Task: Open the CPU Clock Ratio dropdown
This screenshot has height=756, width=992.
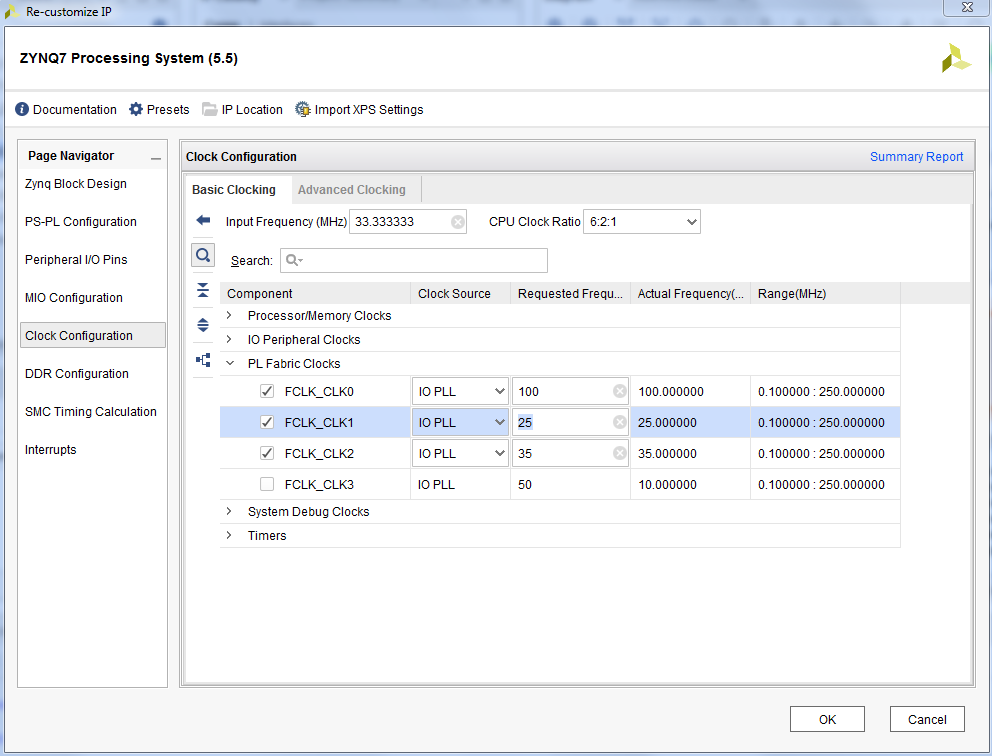Action: tap(642, 222)
